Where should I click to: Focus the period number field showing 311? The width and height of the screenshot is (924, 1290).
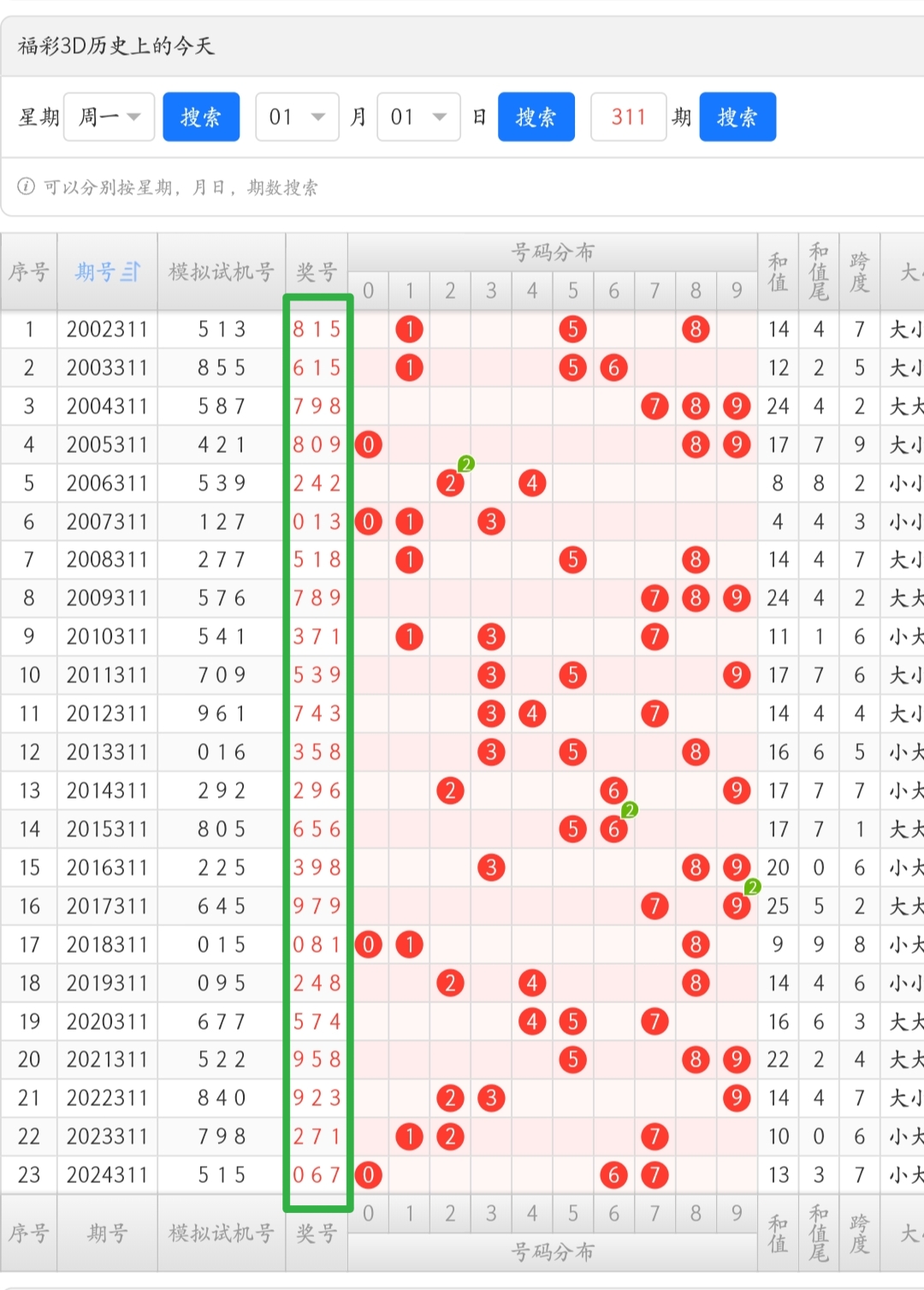[629, 116]
